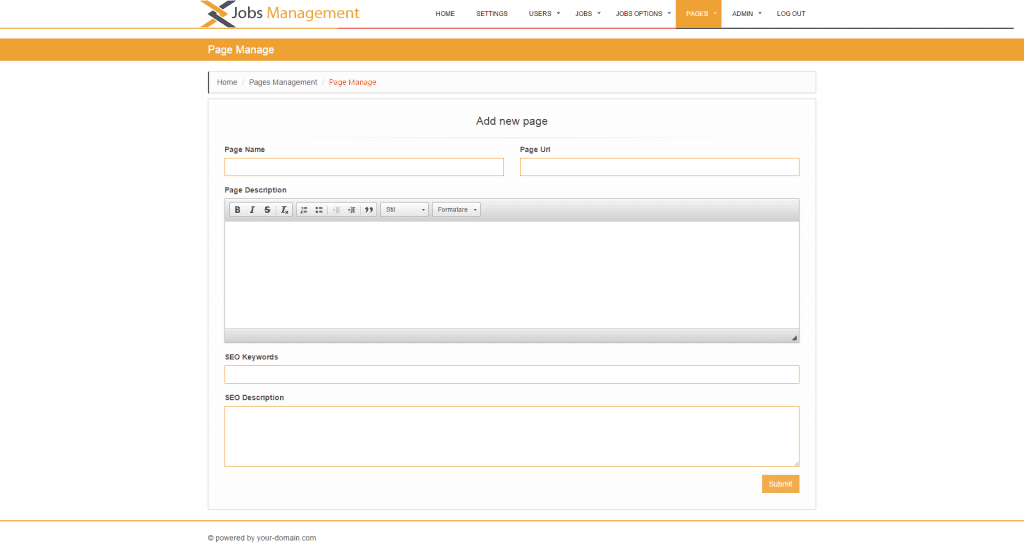Click the editor resize handle
Image resolution: width=1024 pixels, height=549 pixels.
click(794, 337)
